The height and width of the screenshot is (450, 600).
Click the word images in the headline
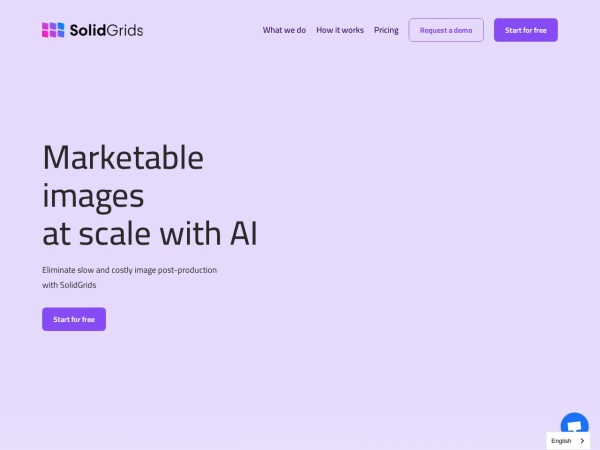[93, 195]
